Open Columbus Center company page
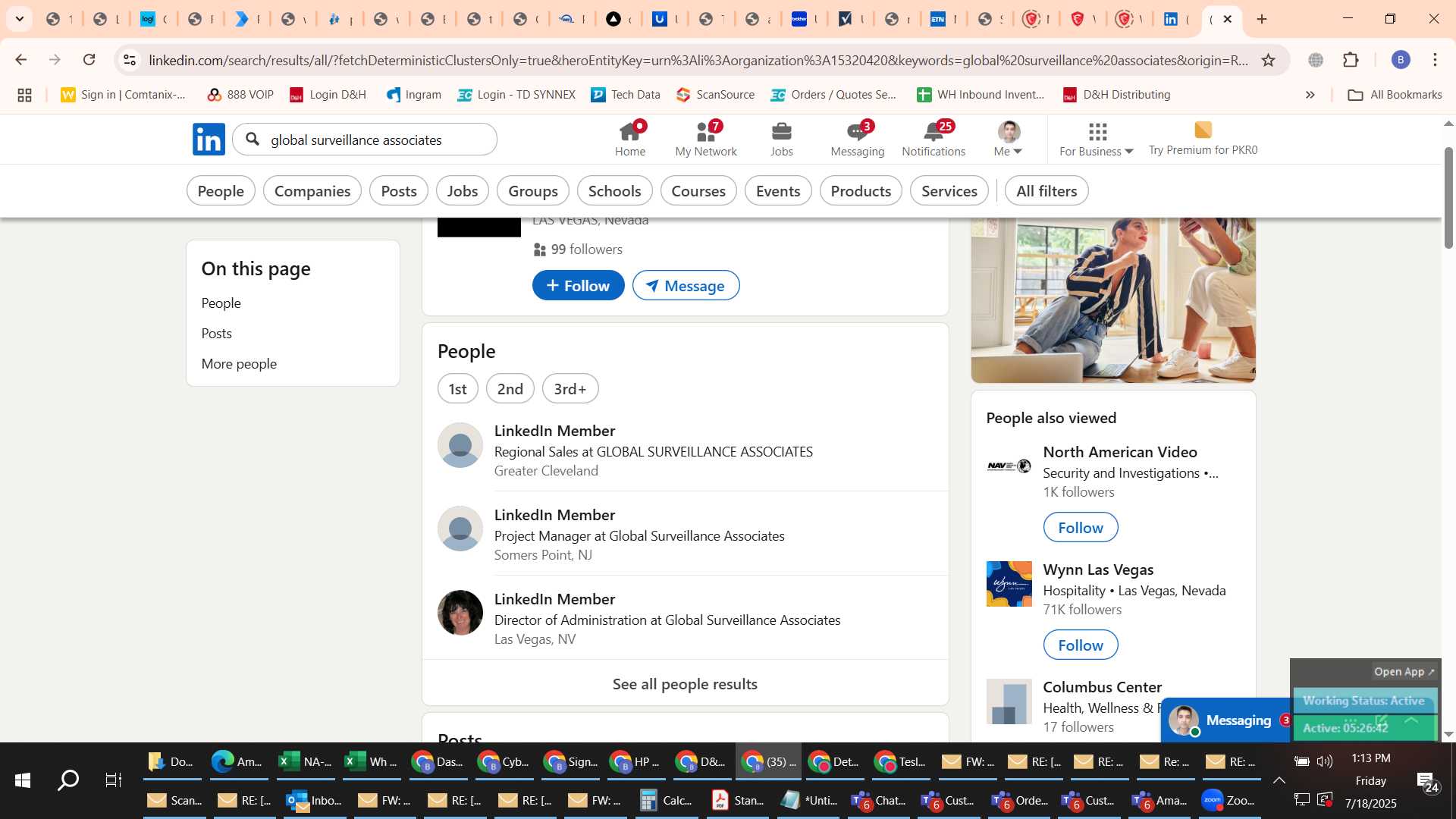Screen dimensions: 1456x819 [1102, 687]
